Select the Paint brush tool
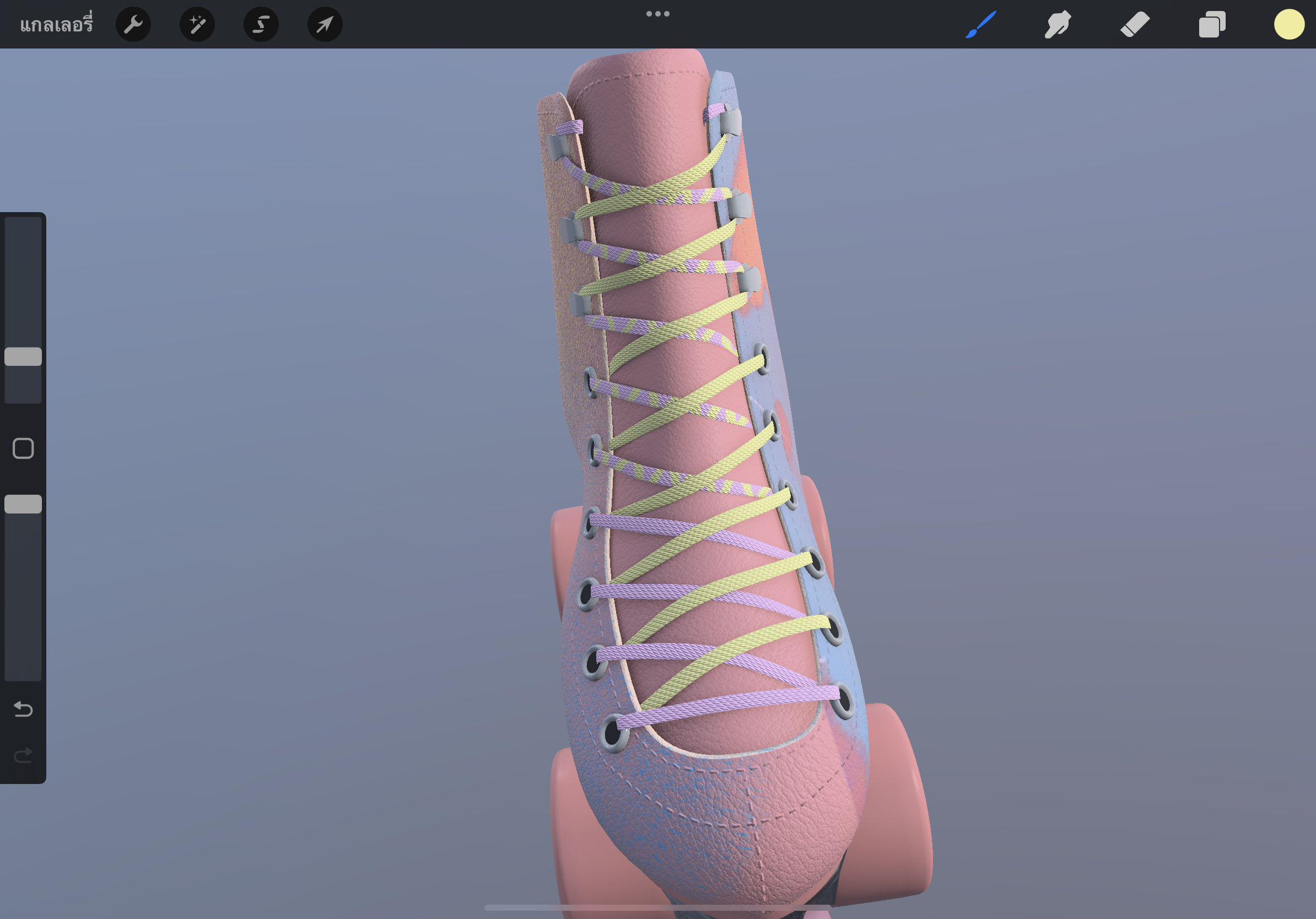This screenshot has width=1316, height=919. pos(981,24)
